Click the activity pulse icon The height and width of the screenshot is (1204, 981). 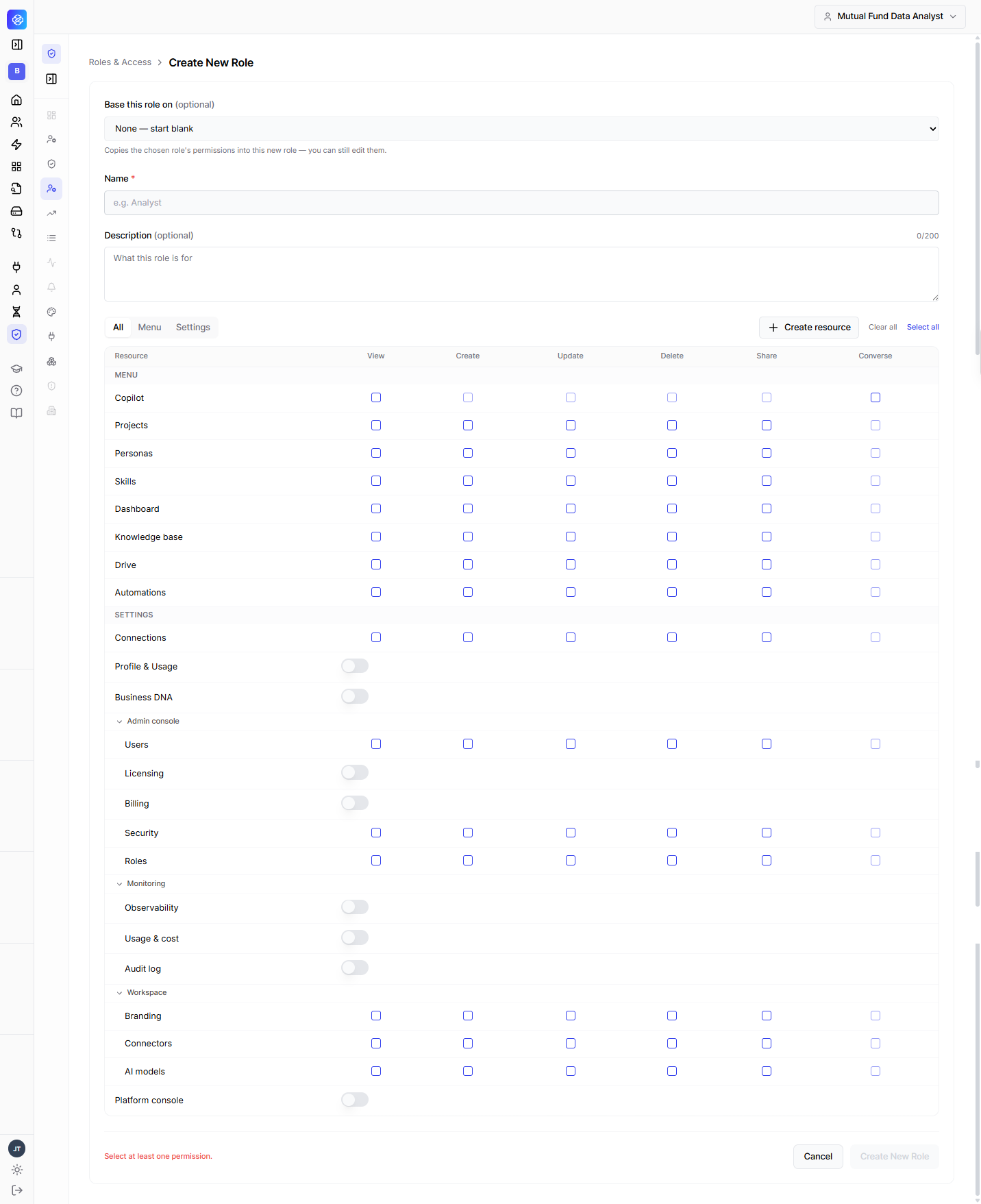[x=51, y=262]
